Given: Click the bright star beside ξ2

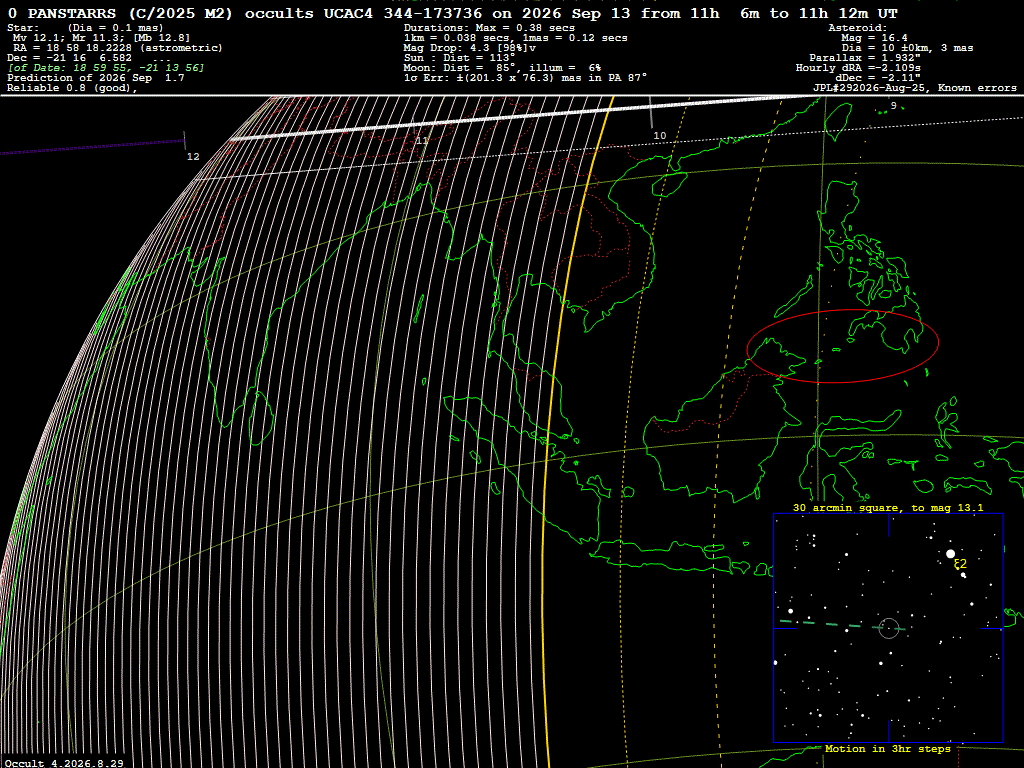Looking at the screenshot, I should tap(950, 554).
